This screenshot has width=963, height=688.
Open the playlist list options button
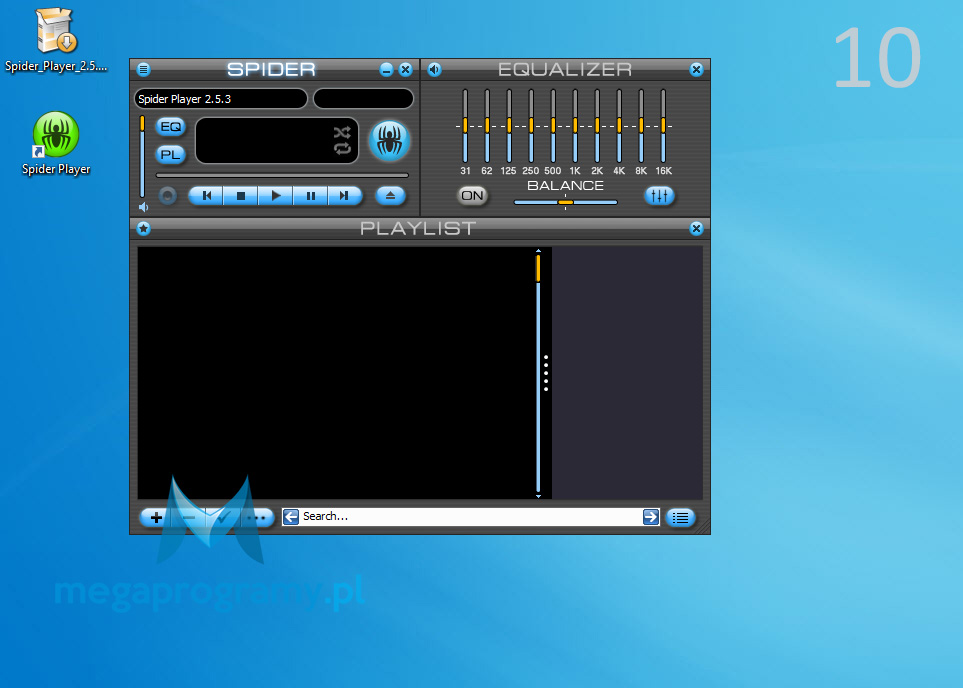pyautogui.click(x=680, y=518)
